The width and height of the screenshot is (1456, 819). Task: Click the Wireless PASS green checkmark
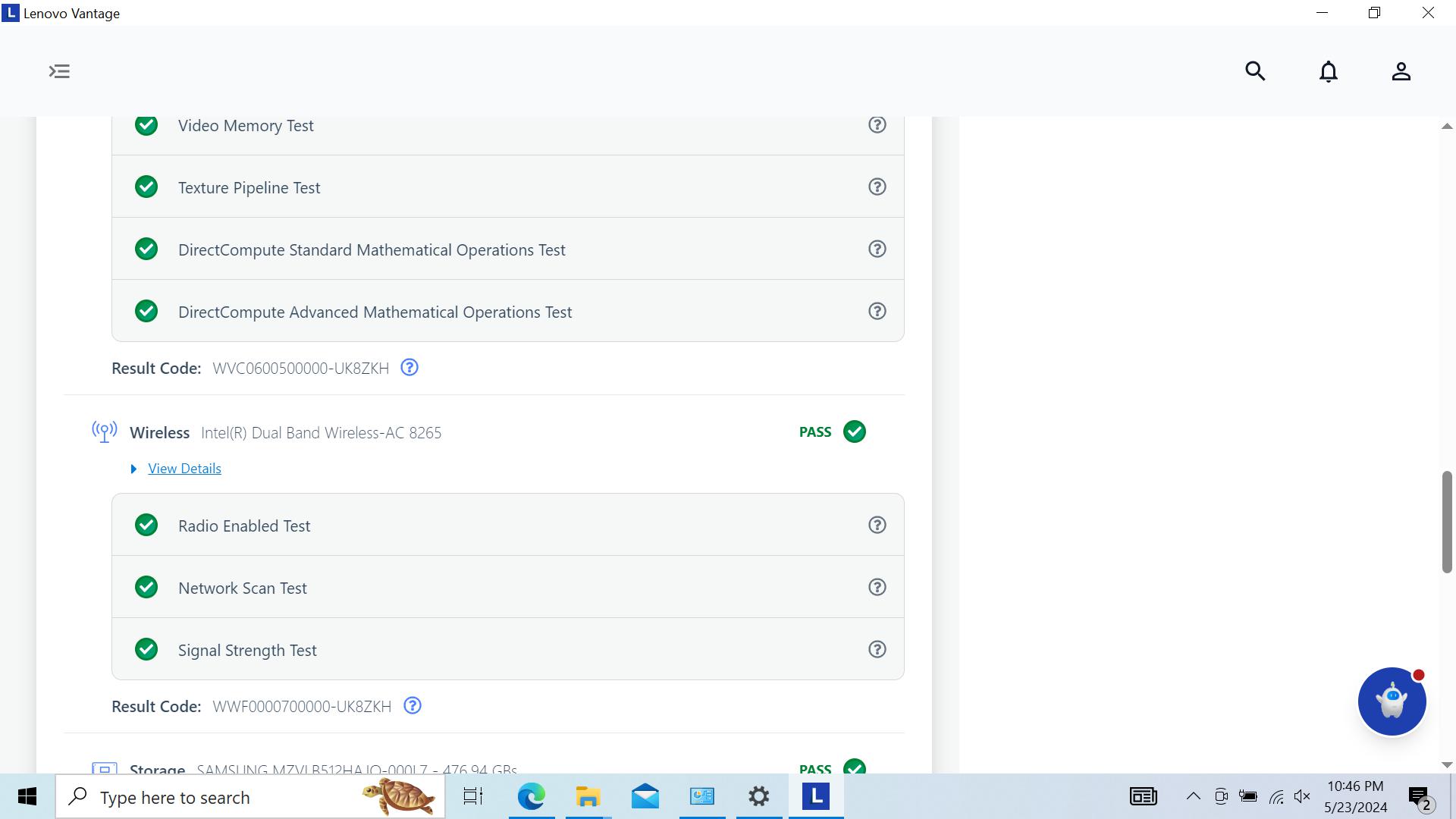tap(855, 431)
